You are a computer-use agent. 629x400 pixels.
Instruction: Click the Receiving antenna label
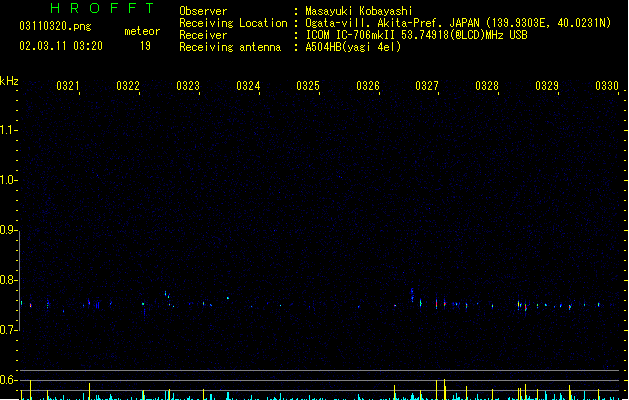point(230,47)
